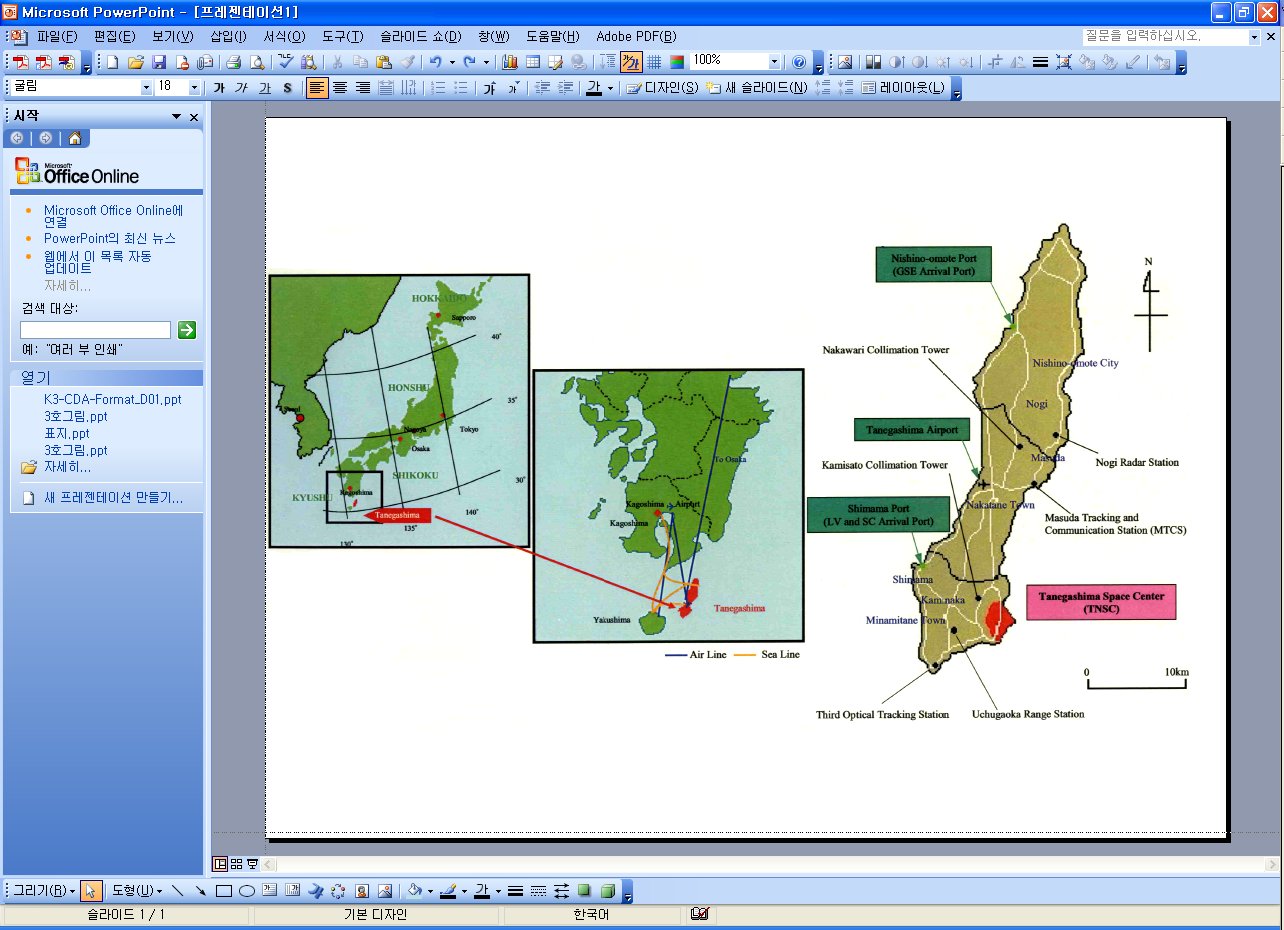Click the 새 슬라이드(N) button
The image size is (1284, 930).
tap(757, 88)
